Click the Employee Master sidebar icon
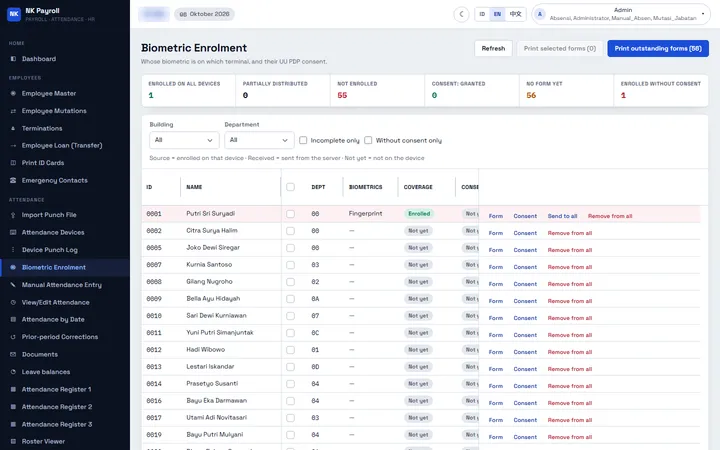Image resolution: width=720 pixels, height=450 pixels. point(13,93)
